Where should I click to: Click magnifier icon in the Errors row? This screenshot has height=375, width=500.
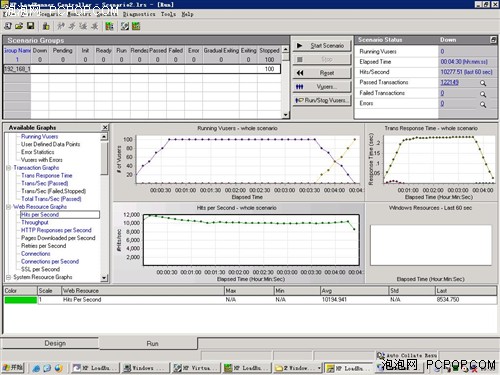[x=483, y=105]
